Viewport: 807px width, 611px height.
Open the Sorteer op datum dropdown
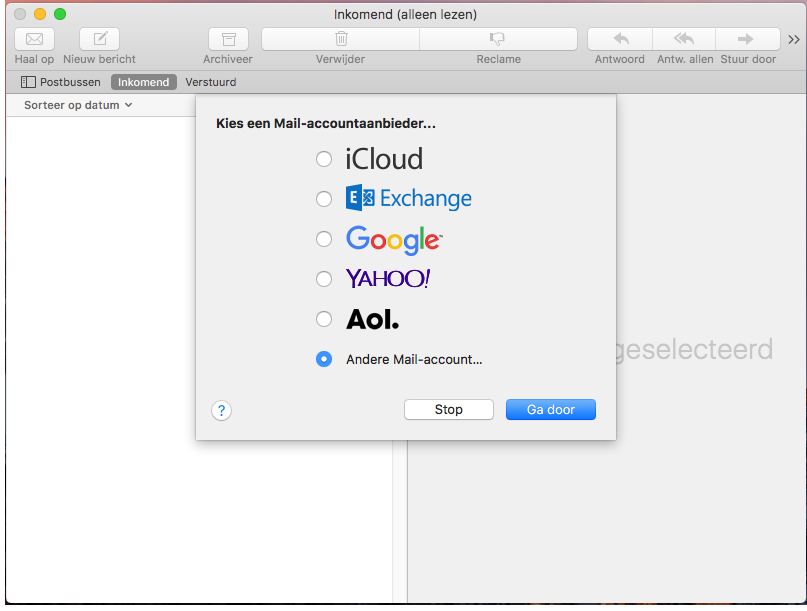click(x=78, y=105)
